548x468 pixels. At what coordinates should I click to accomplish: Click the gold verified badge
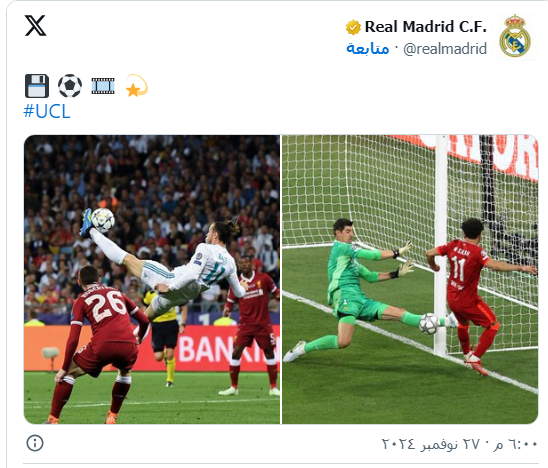tap(353, 27)
